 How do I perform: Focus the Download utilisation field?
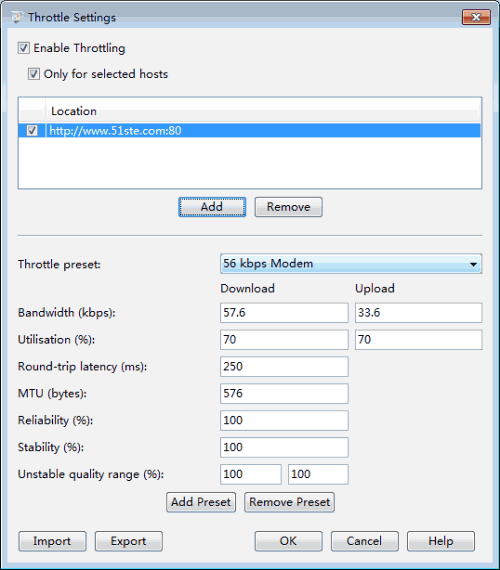point(284,340)
